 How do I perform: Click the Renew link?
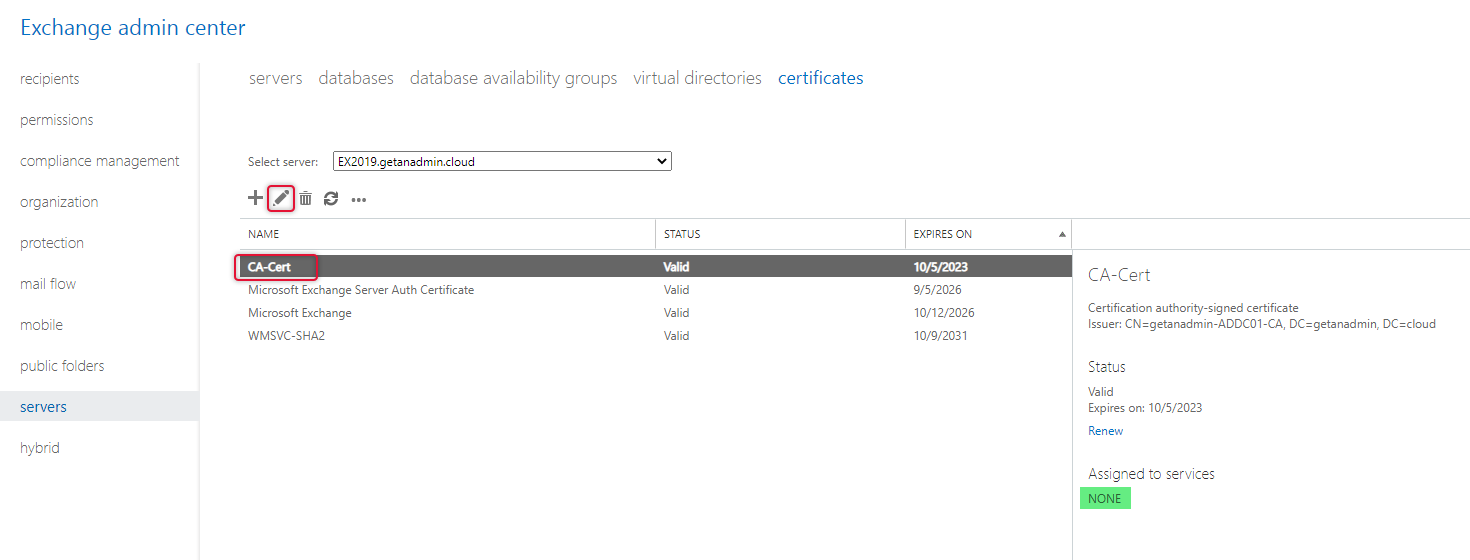[1105, 431]
